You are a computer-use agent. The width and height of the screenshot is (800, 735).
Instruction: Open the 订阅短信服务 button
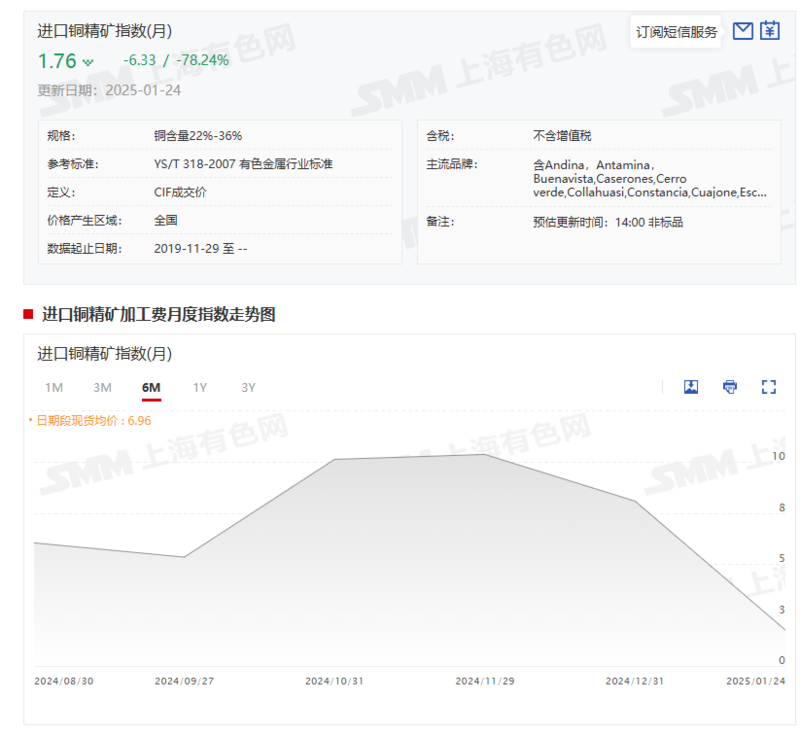(x=676, y=32)
